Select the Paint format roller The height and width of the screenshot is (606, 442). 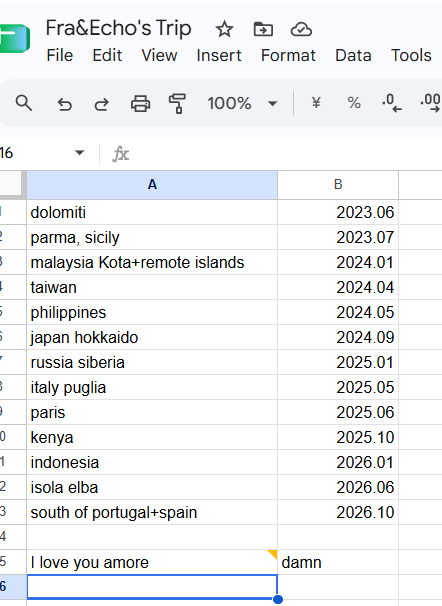[177, 104]
